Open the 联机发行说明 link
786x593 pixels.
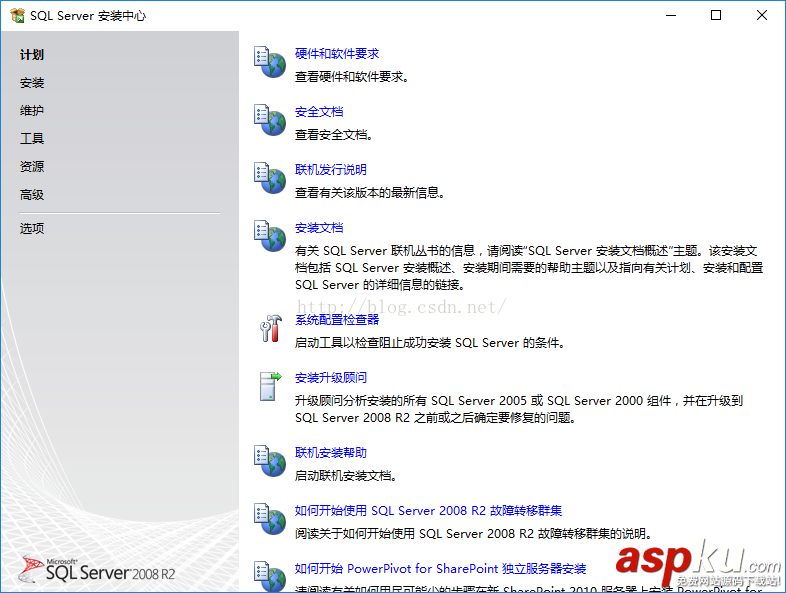(331, 170)
